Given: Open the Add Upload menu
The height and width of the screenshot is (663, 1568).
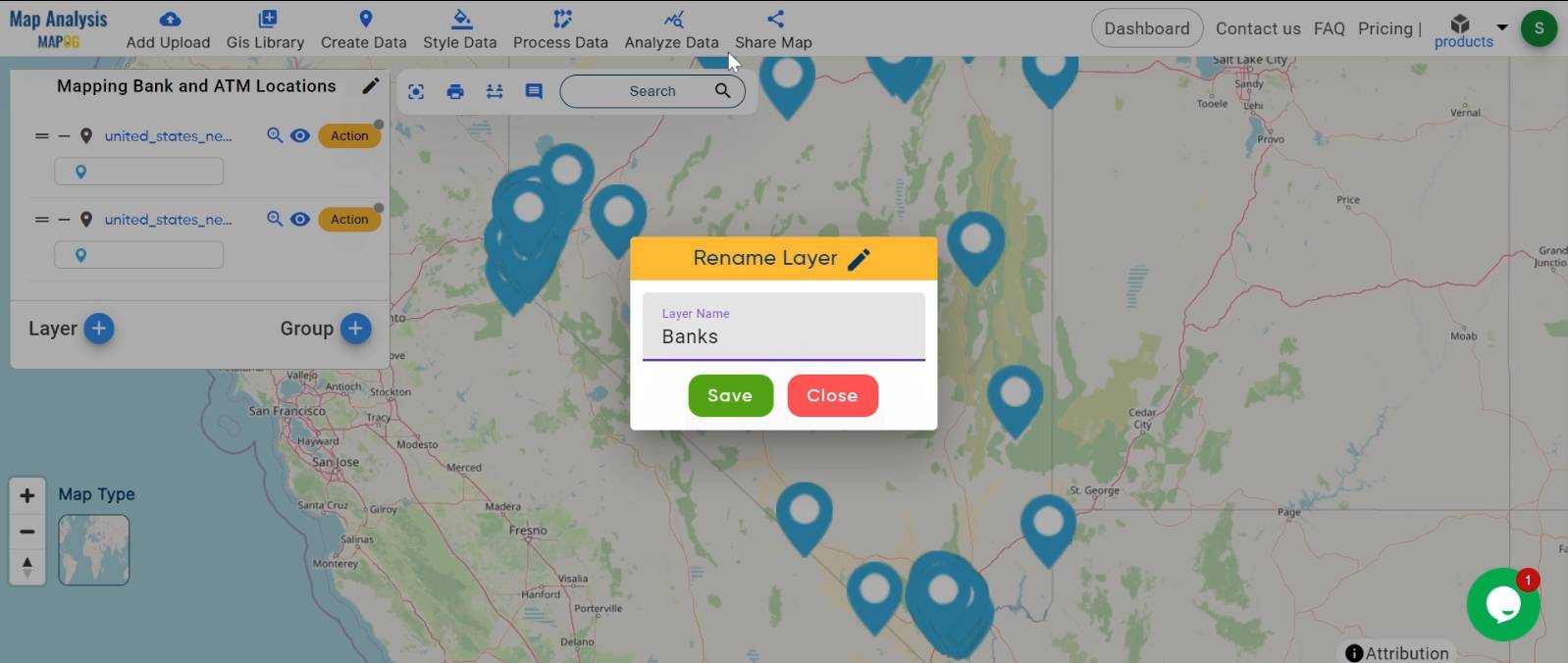Looking at the screenshot, I should click(168, 29).
